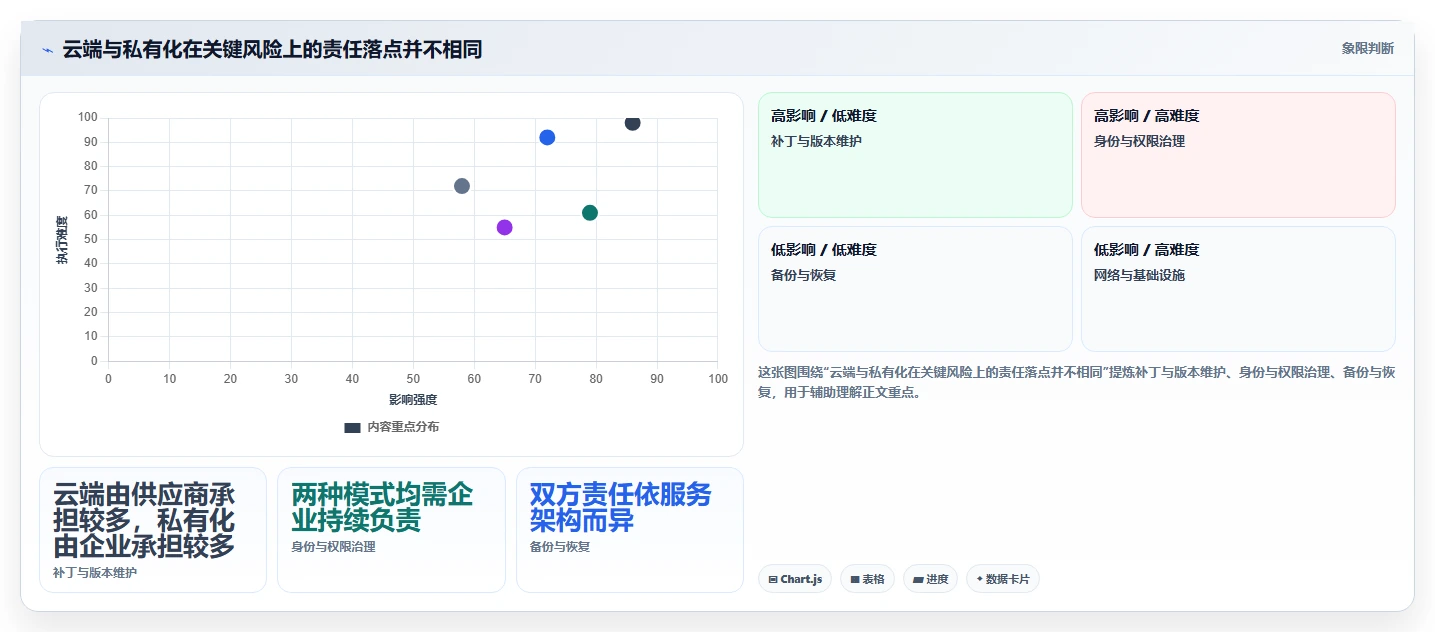This screenshot has height=632, width=1435.
Task: Click the Chart.js tag icon
Action: [773, 579]
